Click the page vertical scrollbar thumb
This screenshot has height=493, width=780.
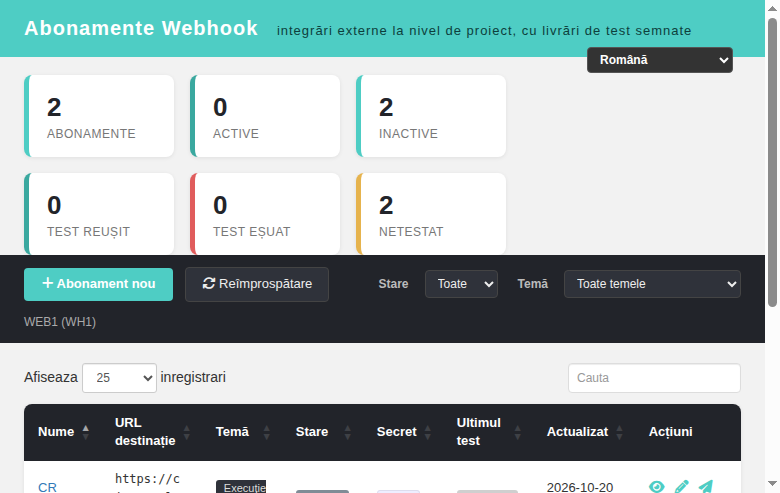[x=772, y=162]
